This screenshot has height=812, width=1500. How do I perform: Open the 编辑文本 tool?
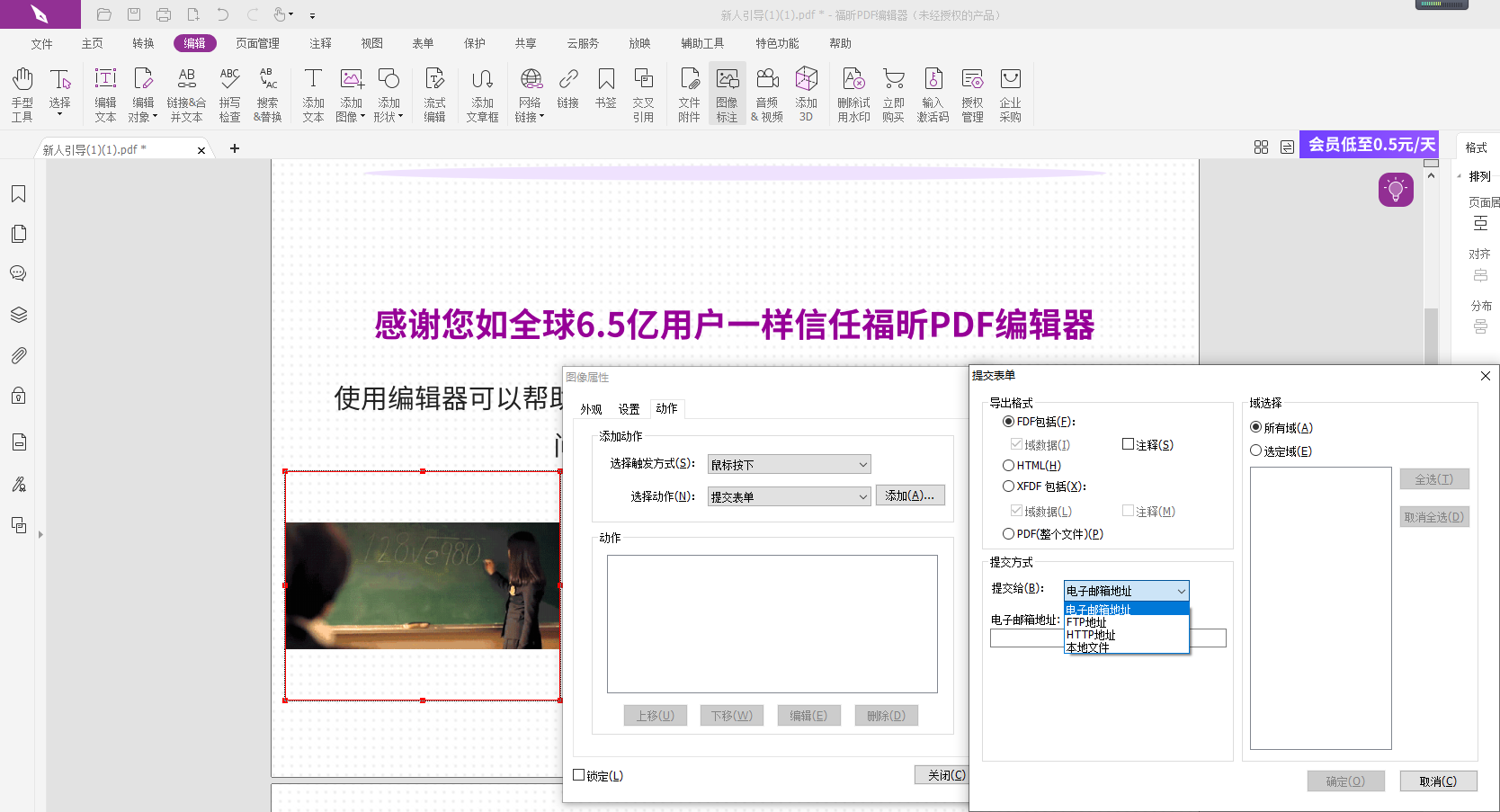click(x=105, y=93)
